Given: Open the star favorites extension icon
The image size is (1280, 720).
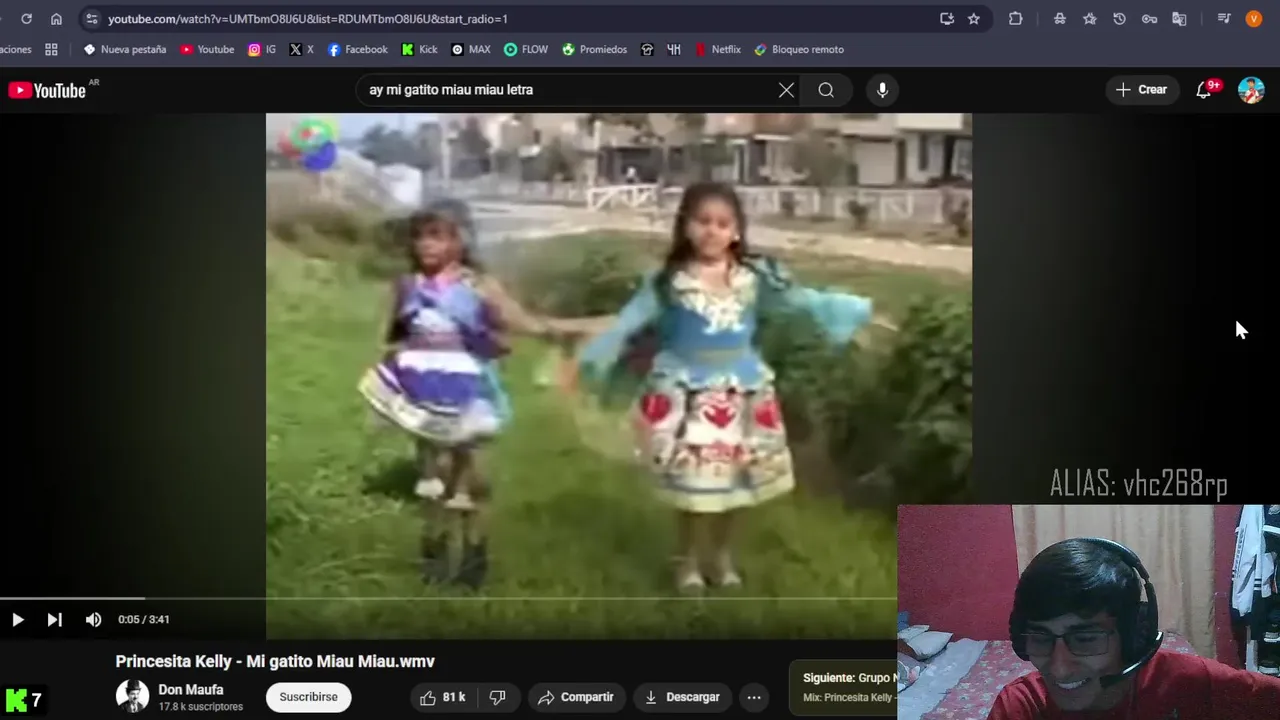Looking at the screenshot, I should 1089,19.
